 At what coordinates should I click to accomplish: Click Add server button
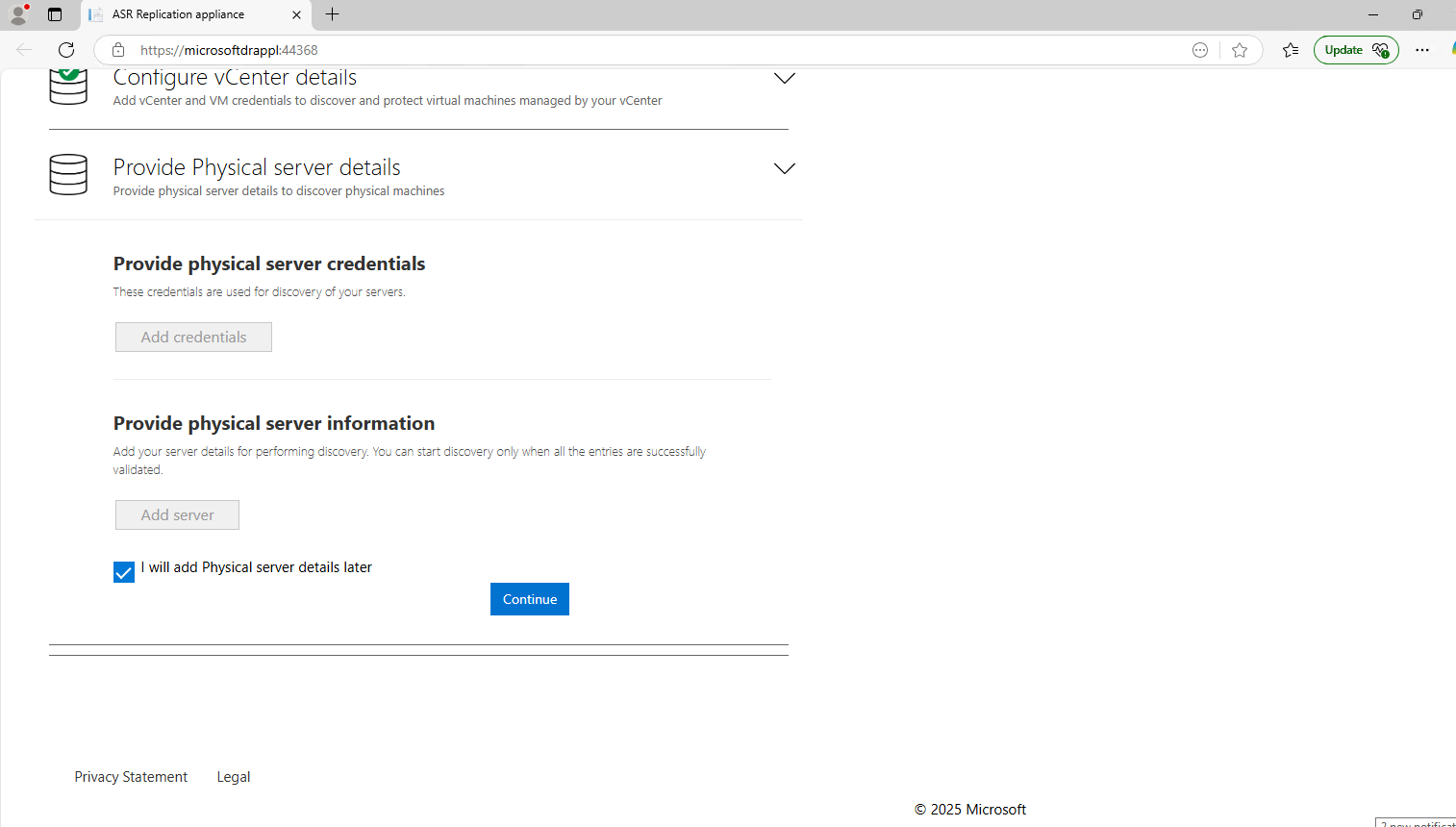(177, 514)
